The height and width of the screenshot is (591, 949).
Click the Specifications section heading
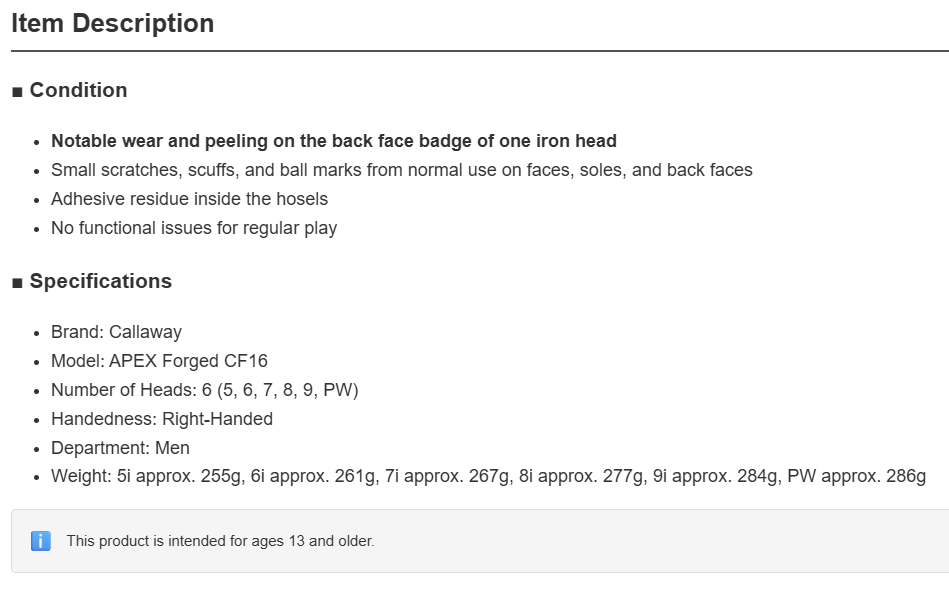100,281
